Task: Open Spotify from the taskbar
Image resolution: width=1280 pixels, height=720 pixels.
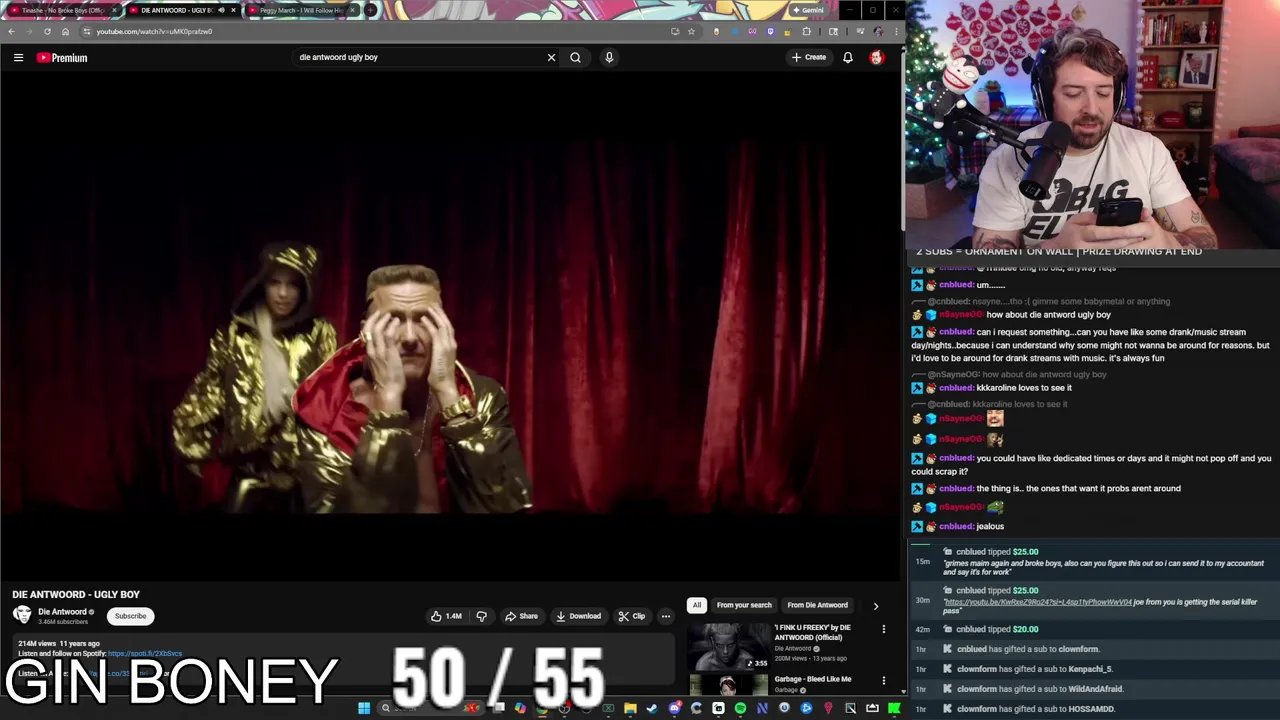Action: click(x=740, y=708)
